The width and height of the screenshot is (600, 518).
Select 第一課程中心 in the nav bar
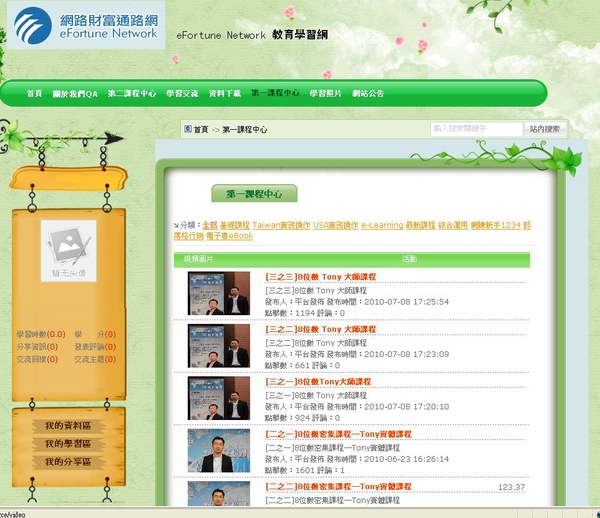275,93
